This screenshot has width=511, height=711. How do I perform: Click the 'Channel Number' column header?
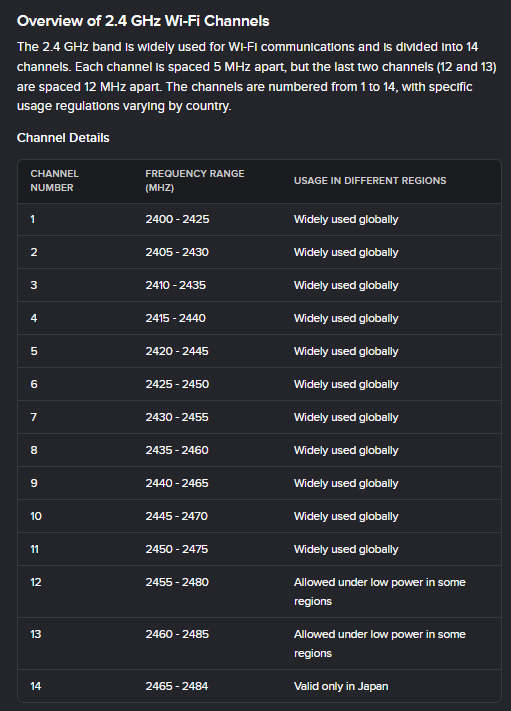[x=54, y=180]
